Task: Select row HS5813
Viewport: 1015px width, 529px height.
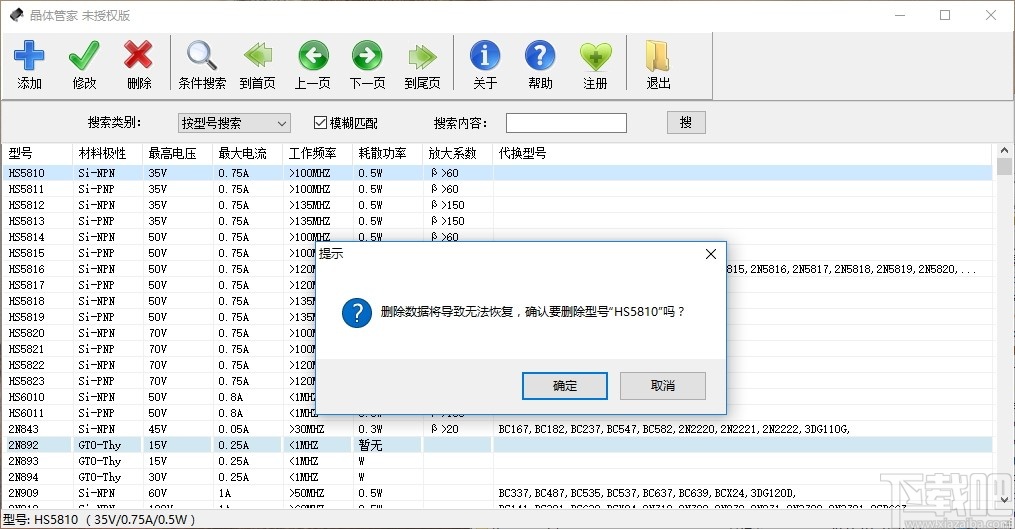Action: [x=497, y=221]
